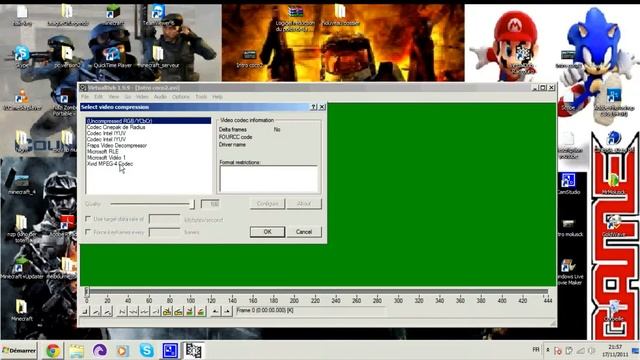Select Uncompressed RGB/YCbCr codec
This screenshot has width=640, height=360.
[149, 121]
